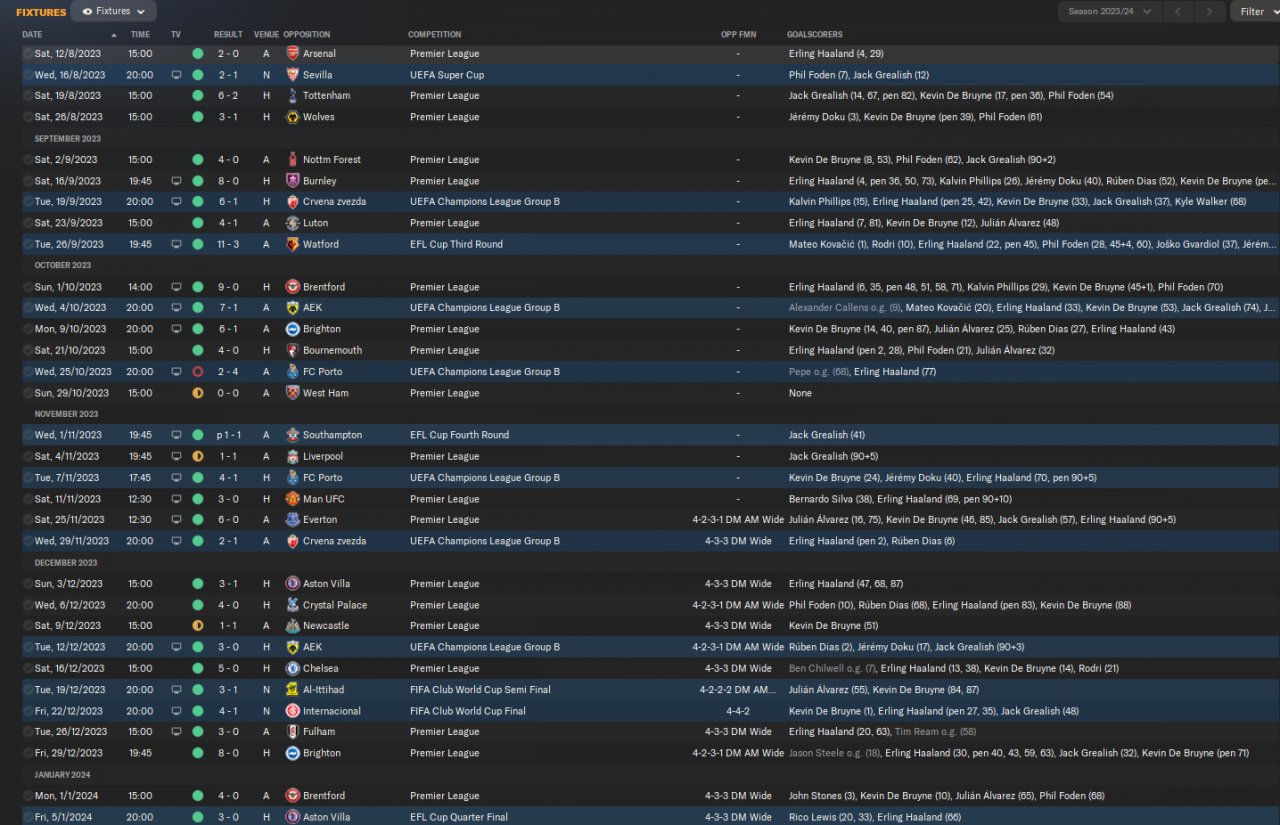Click scorer John Stones (3)
The width and height of the screenshot is (1280, 825).
pos(820,796)
